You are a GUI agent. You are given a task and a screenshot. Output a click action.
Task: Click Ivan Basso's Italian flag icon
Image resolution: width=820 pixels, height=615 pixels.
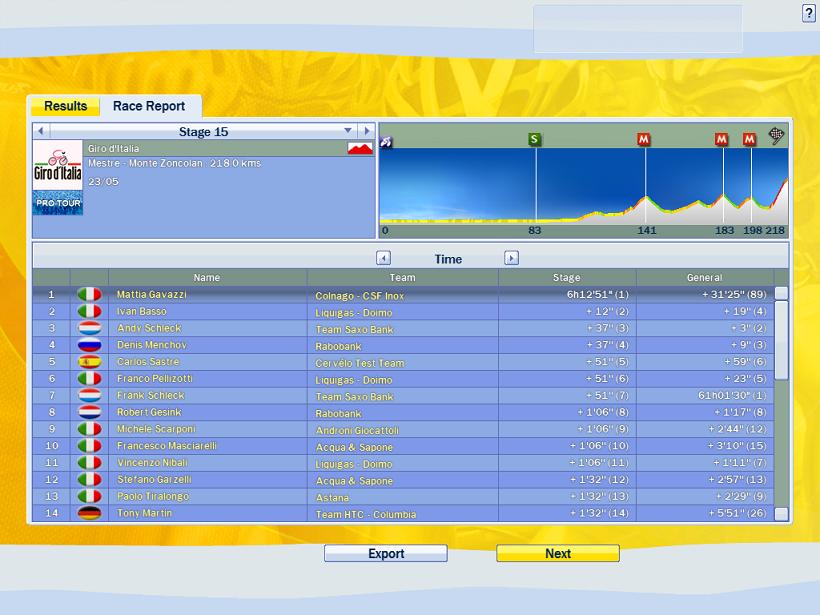90,311
